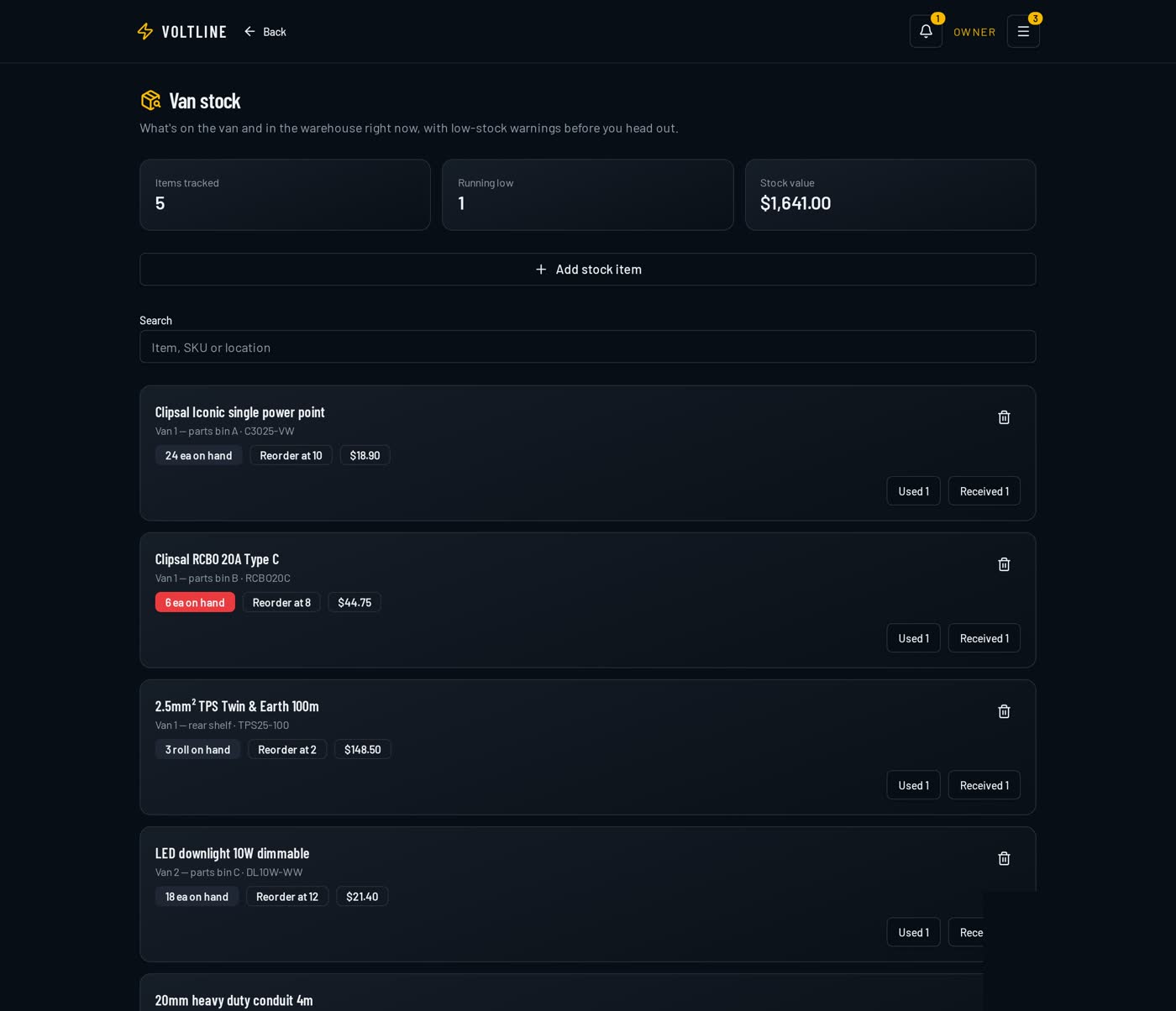Click the Van 1 parts bin B location text
Screen dimensions: 1176x1011
tap(223, 578)
